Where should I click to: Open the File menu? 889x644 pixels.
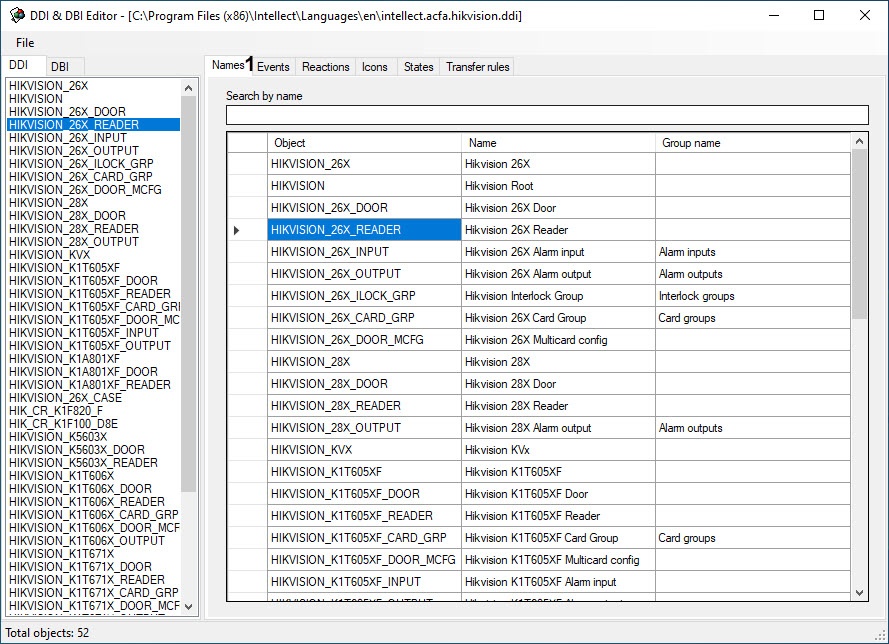(x=25, y=43)
